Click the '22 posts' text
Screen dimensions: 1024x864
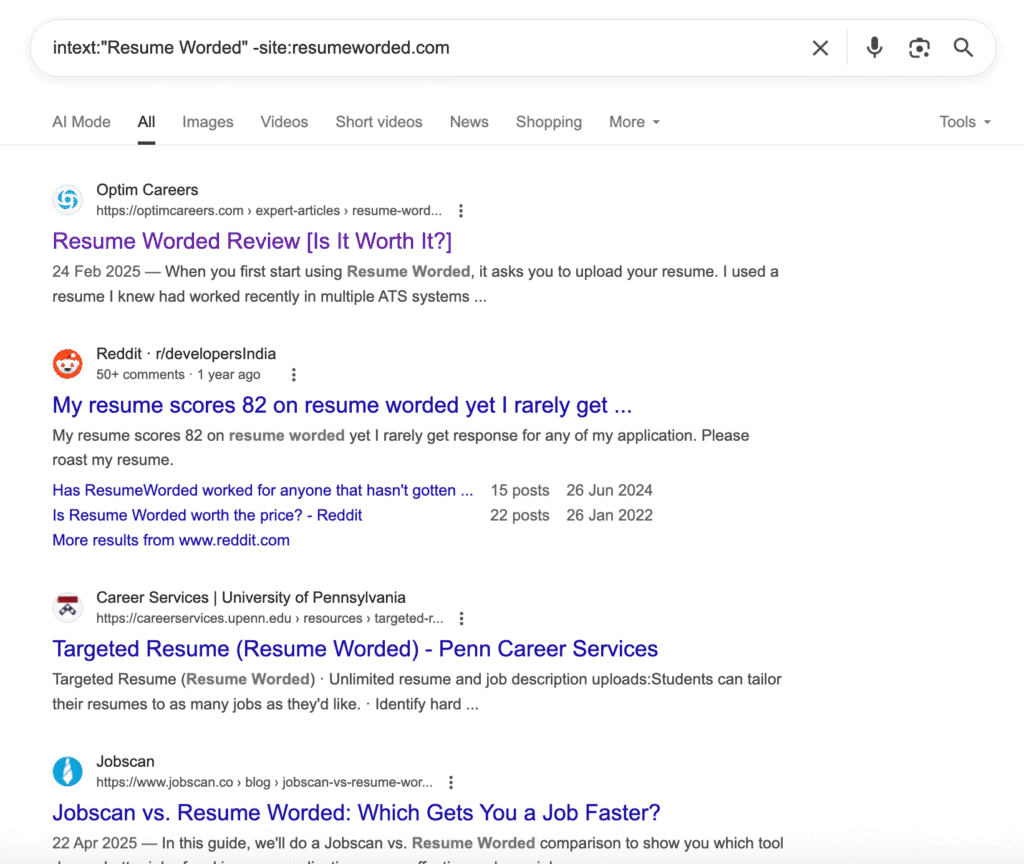[520, 515]
